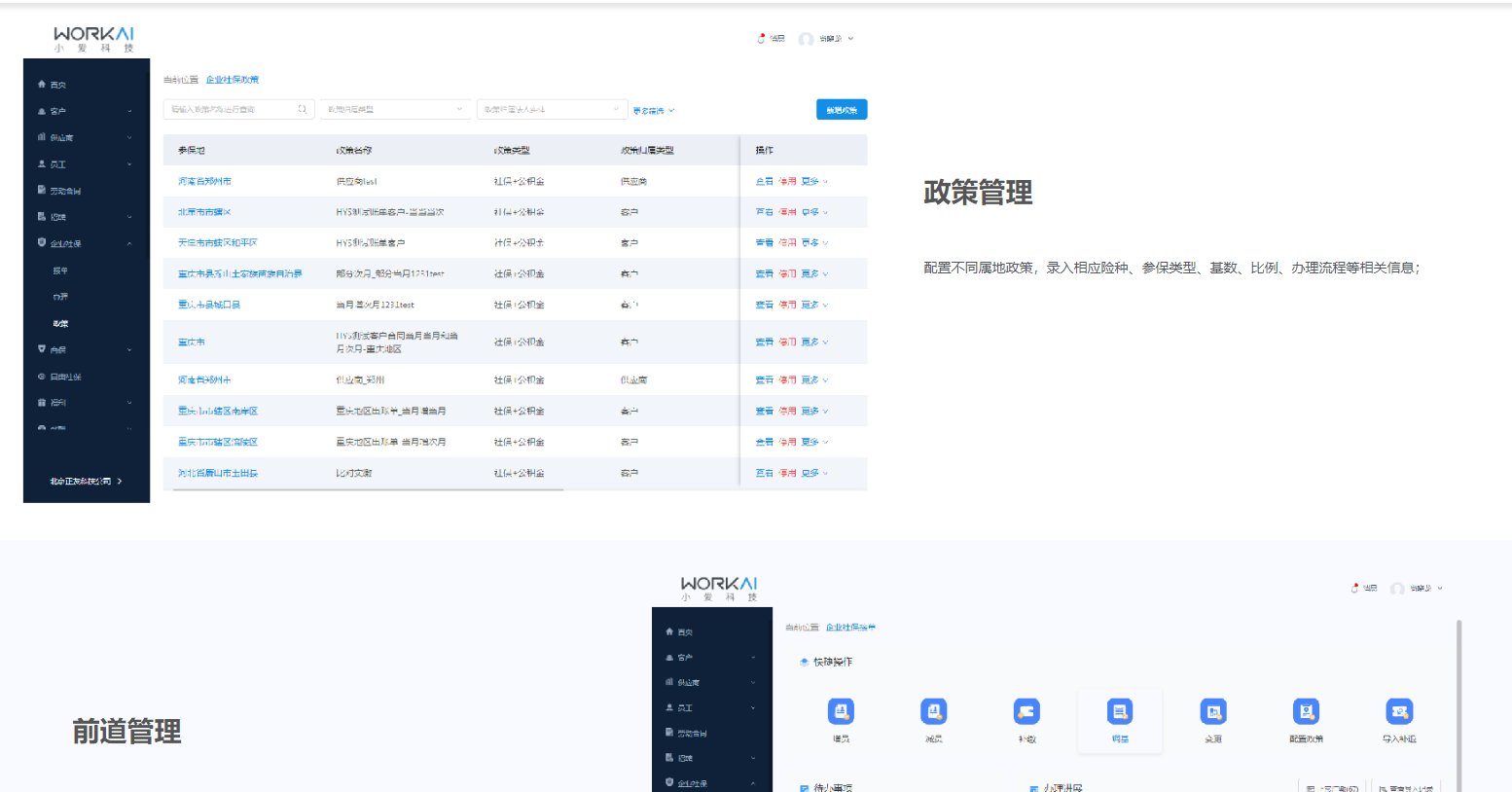Select 政策 submenu item in top sidebar
Screen dimensions: 1512x792
[61, 323]
